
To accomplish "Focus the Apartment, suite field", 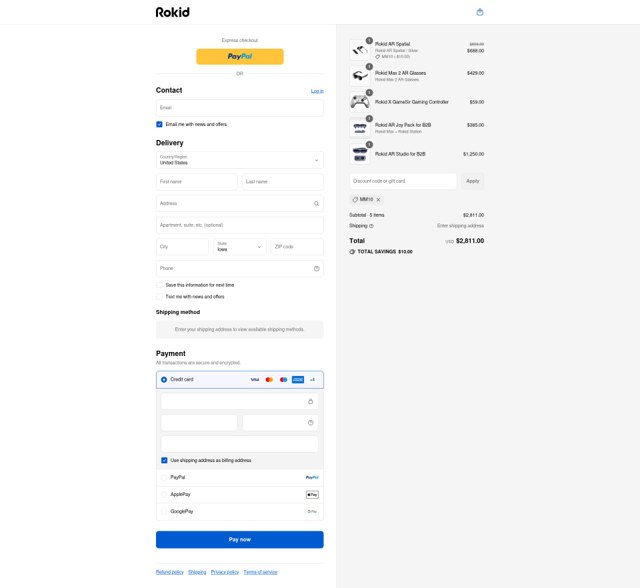I will point(240,225).
